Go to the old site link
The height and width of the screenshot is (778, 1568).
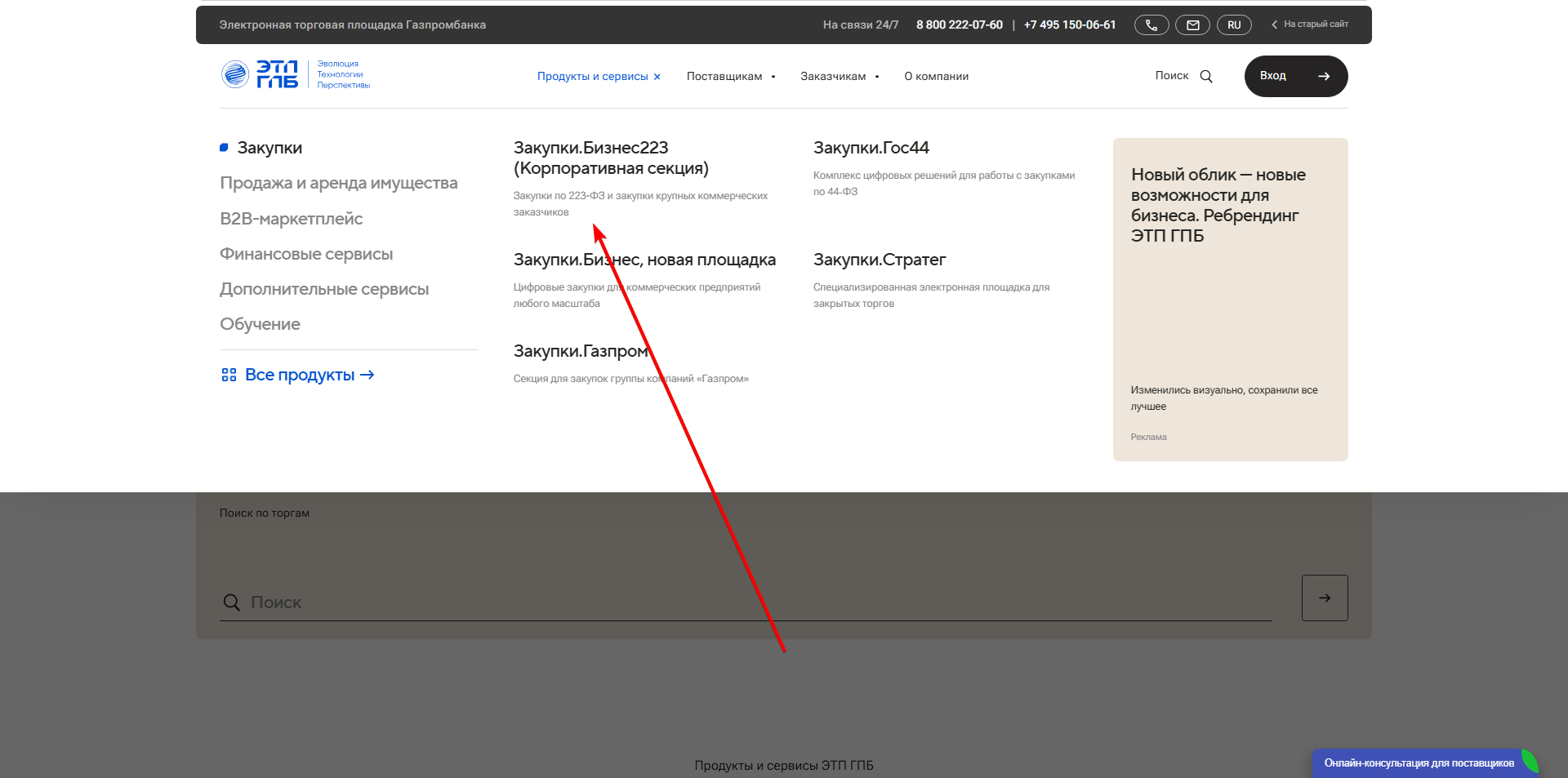click(x=1310, y=24)
